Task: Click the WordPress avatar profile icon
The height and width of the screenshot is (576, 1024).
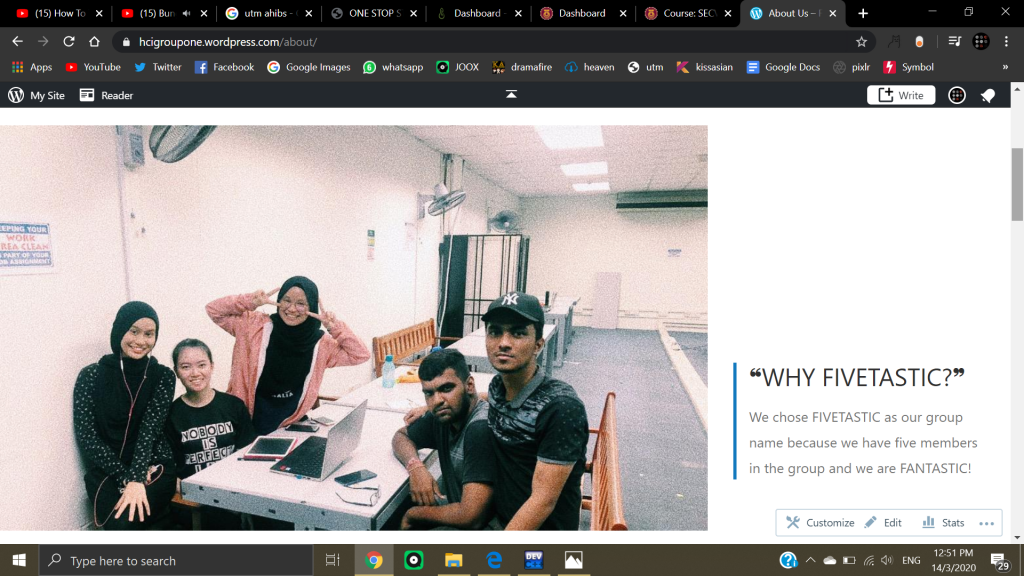Action: coord(957,95)
